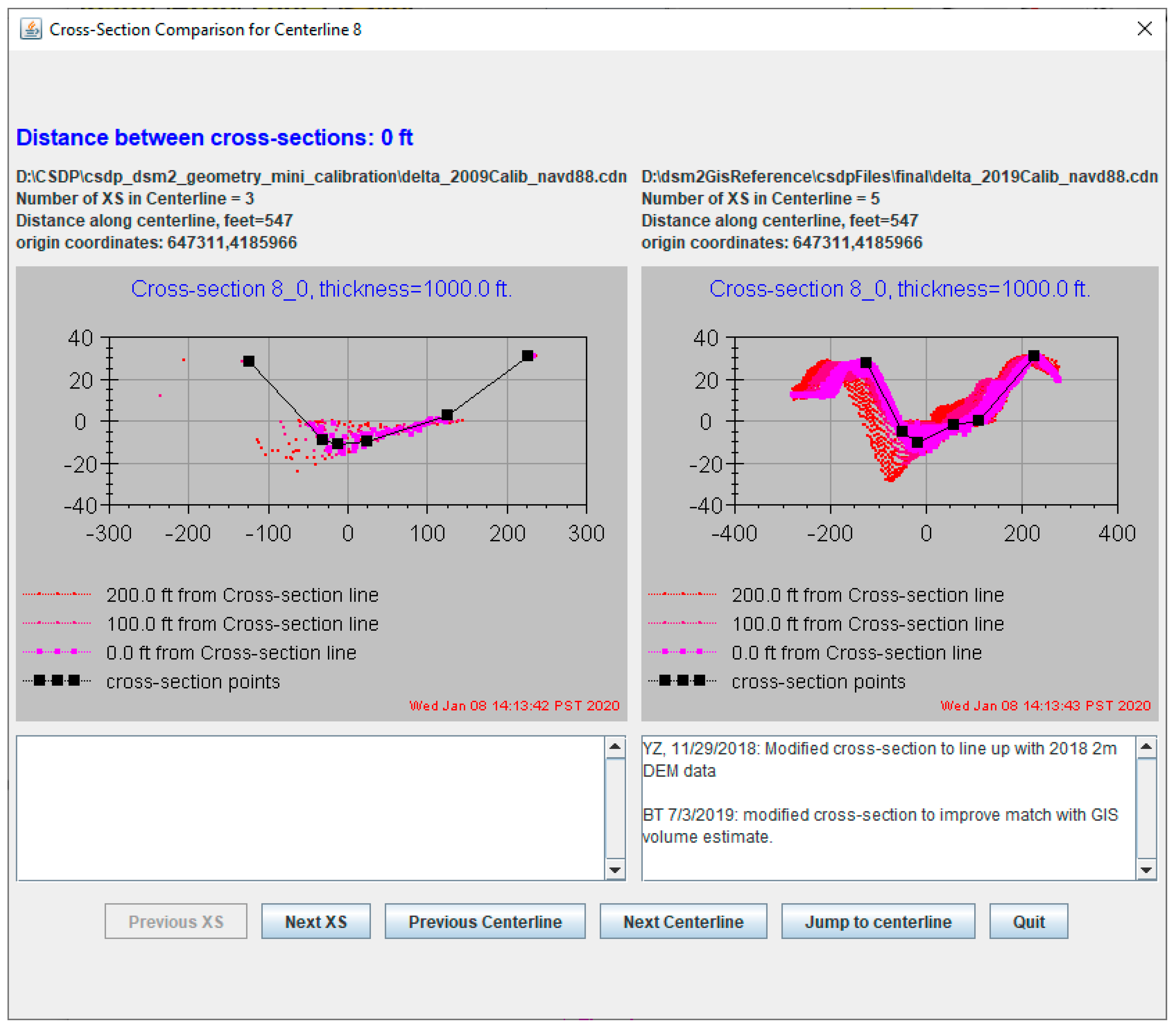Click the left comment box's scroll down arrow
Screen dimensions: 1176x1029
(x=615, y=869)
